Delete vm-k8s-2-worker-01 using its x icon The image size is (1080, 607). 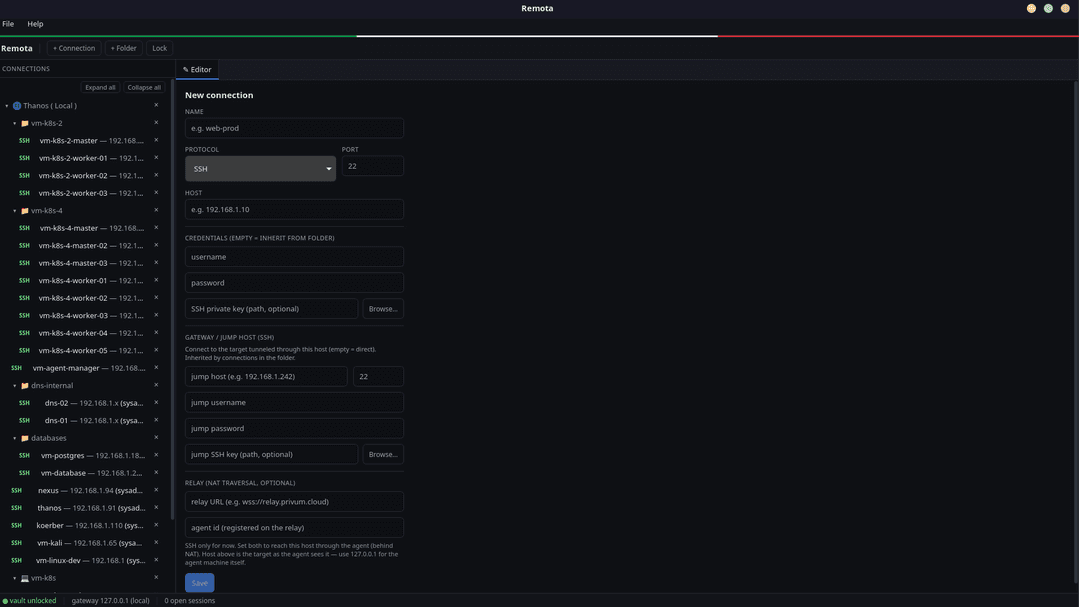[156, 158]
